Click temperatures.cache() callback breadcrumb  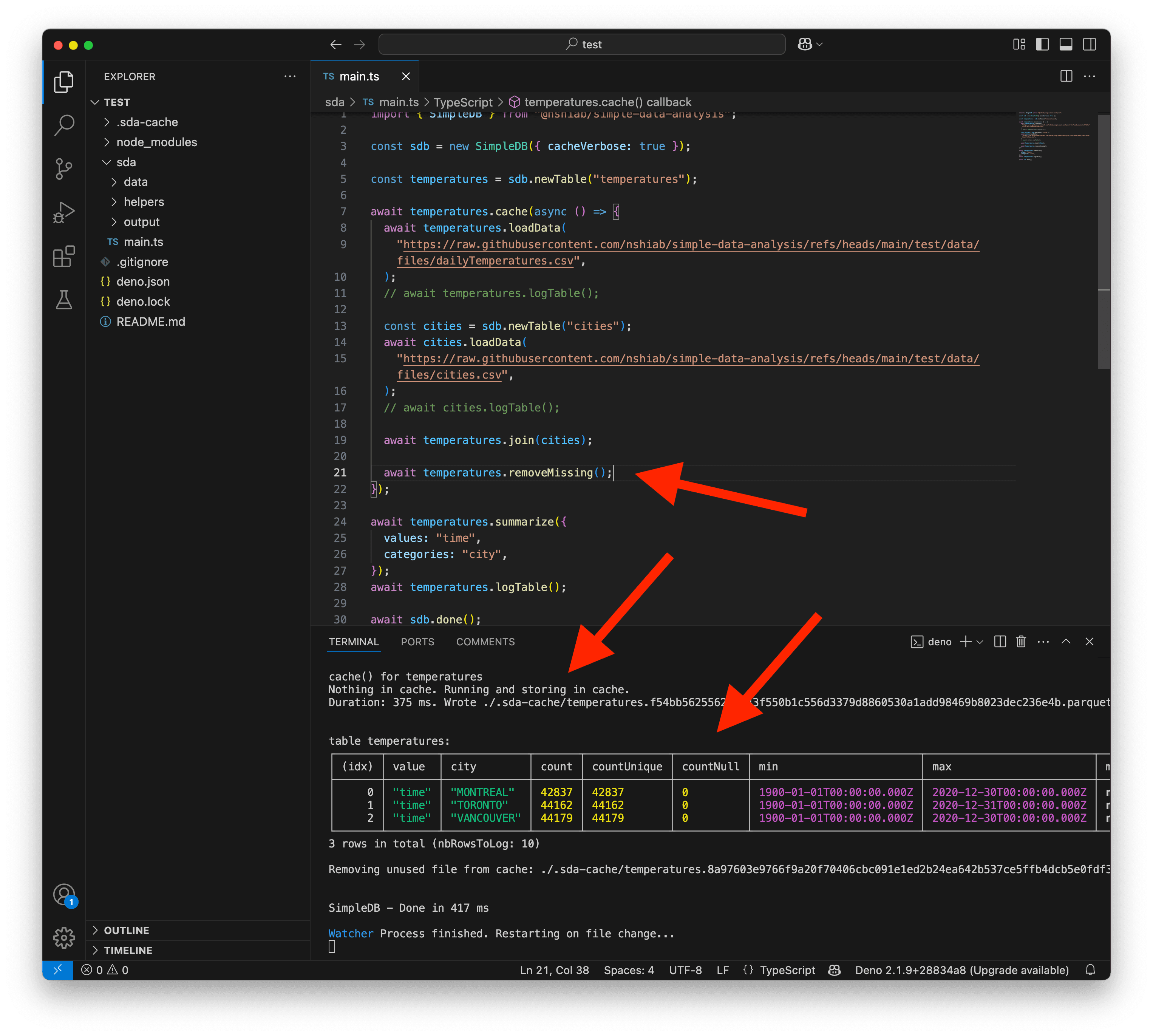tap(600, 102)
